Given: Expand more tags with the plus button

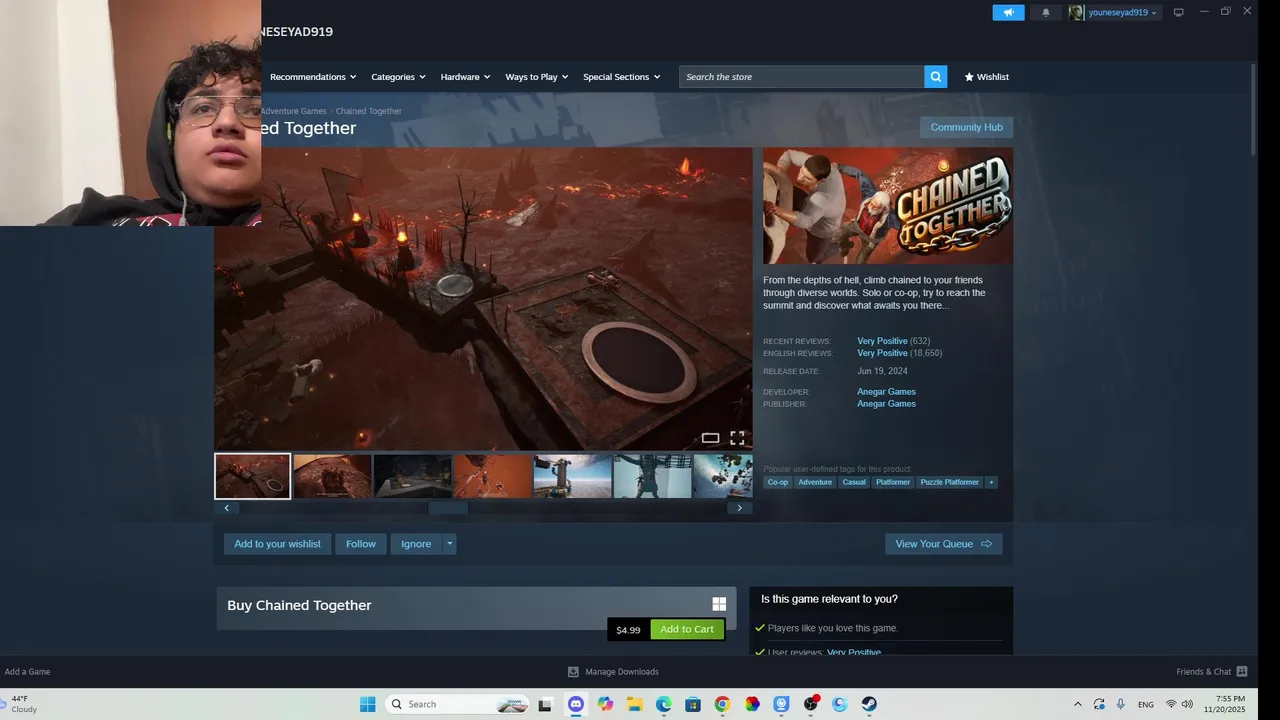Looking at the screenshot, I should coord(991,482).
